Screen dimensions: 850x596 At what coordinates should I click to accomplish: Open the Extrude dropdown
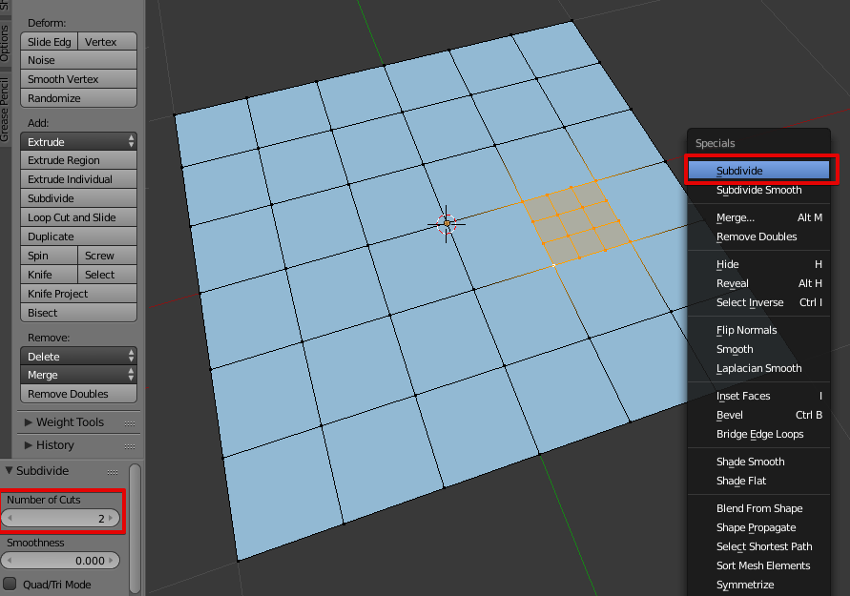(79, 142)
